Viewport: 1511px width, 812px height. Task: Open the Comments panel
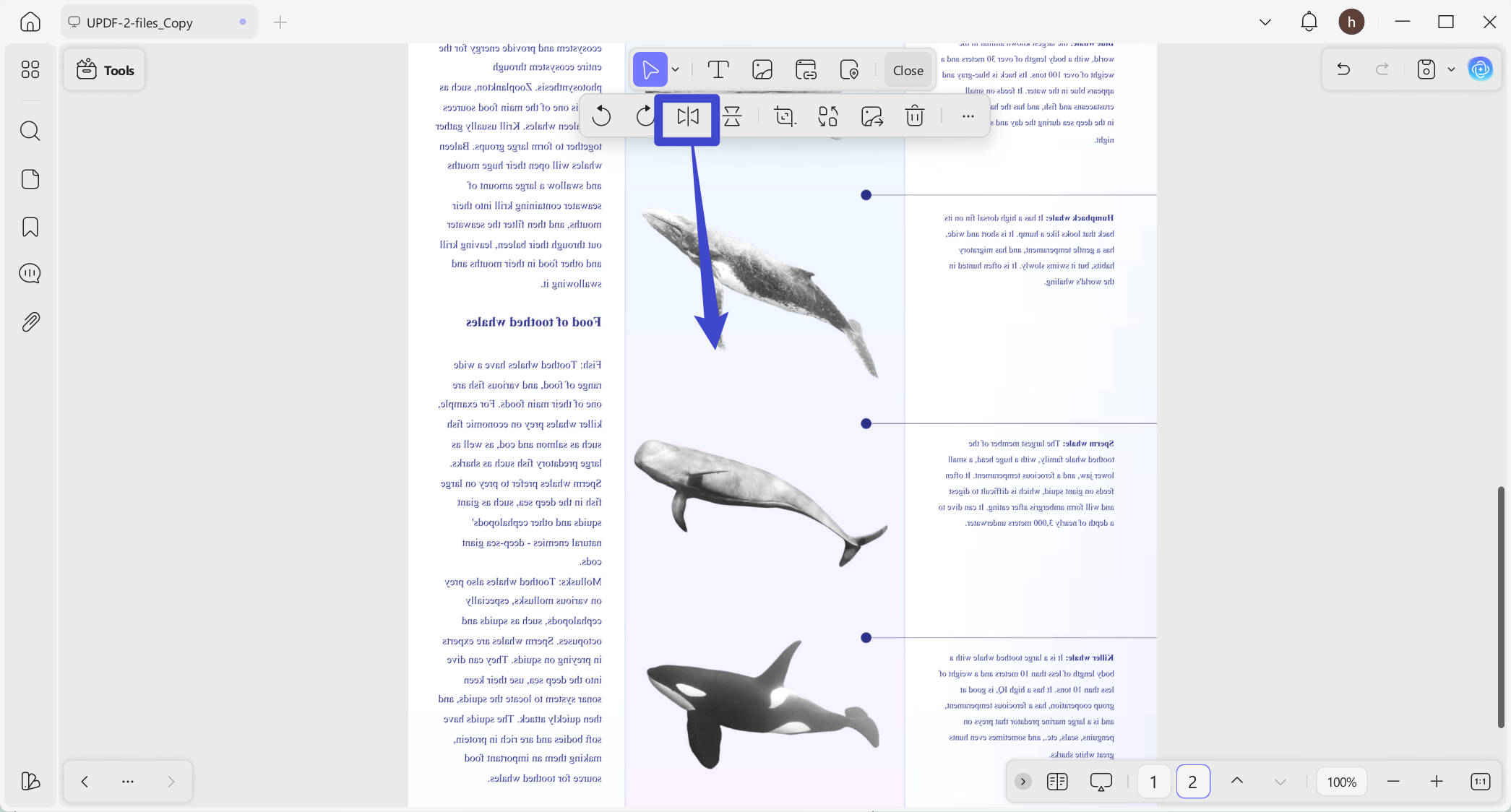point(30,274)
